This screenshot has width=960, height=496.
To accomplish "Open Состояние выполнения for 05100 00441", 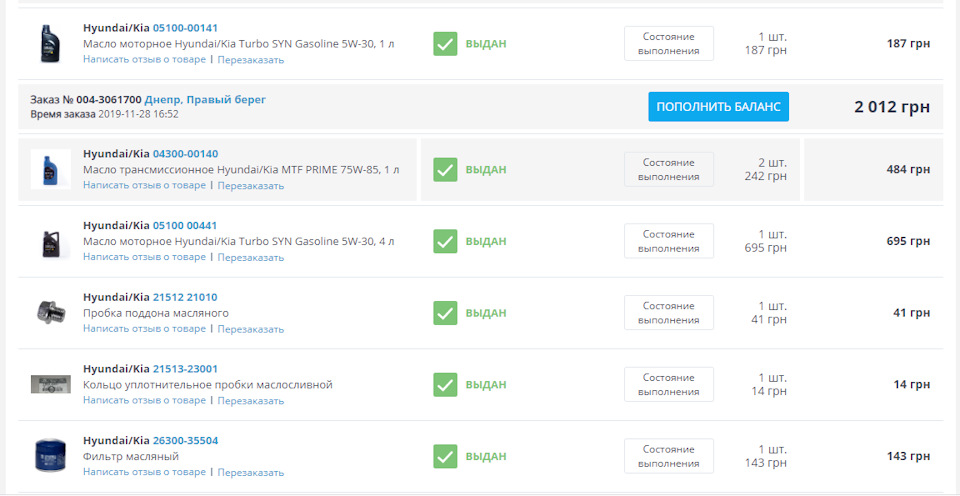I will coord(669,241).
